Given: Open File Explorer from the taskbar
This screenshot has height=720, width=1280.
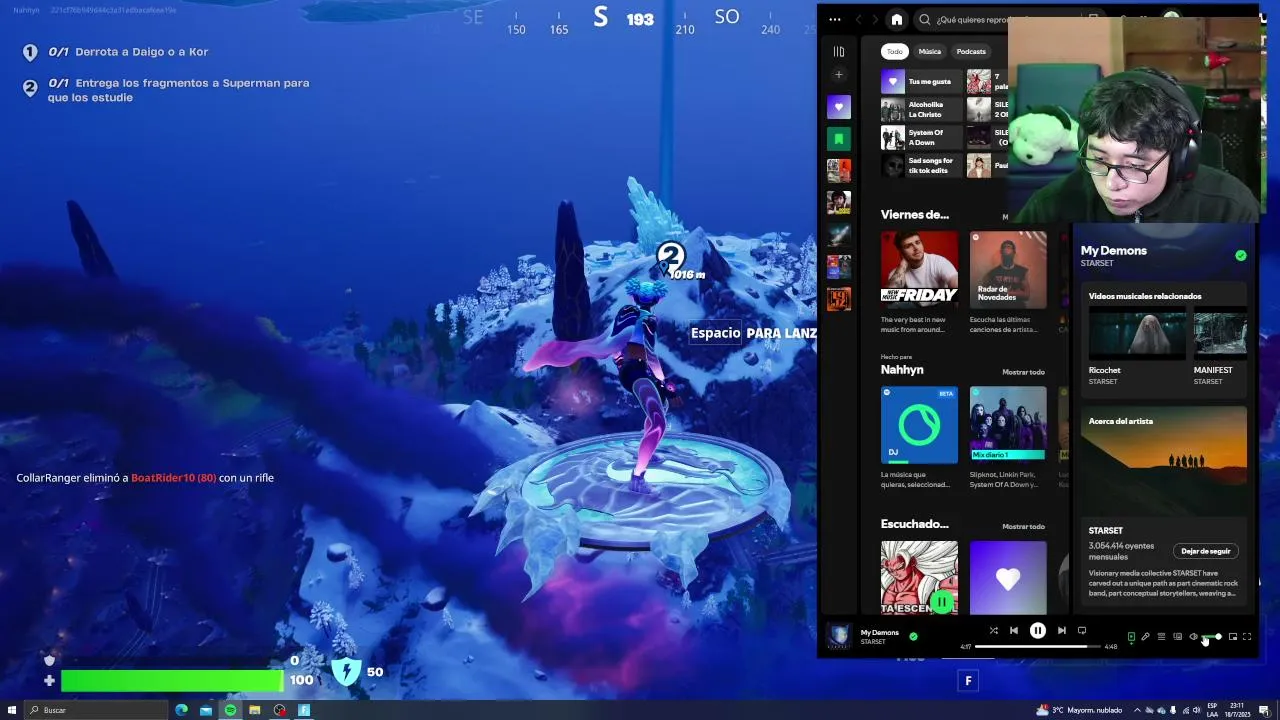Looking at the screenshot, I should [x=255, y=710].
